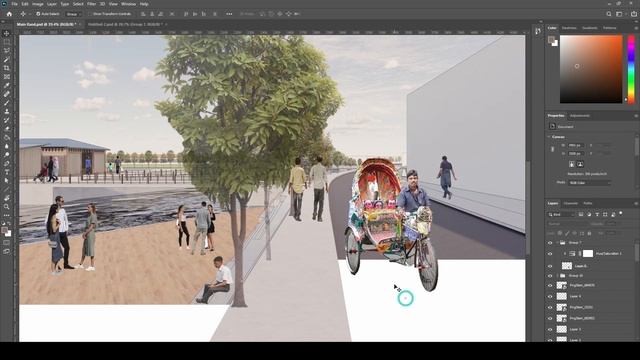This screenshot has height=360, width=640.
Task: Hide the Group 10 layer group
Action: pyautogui.click(x=550, y=276)
